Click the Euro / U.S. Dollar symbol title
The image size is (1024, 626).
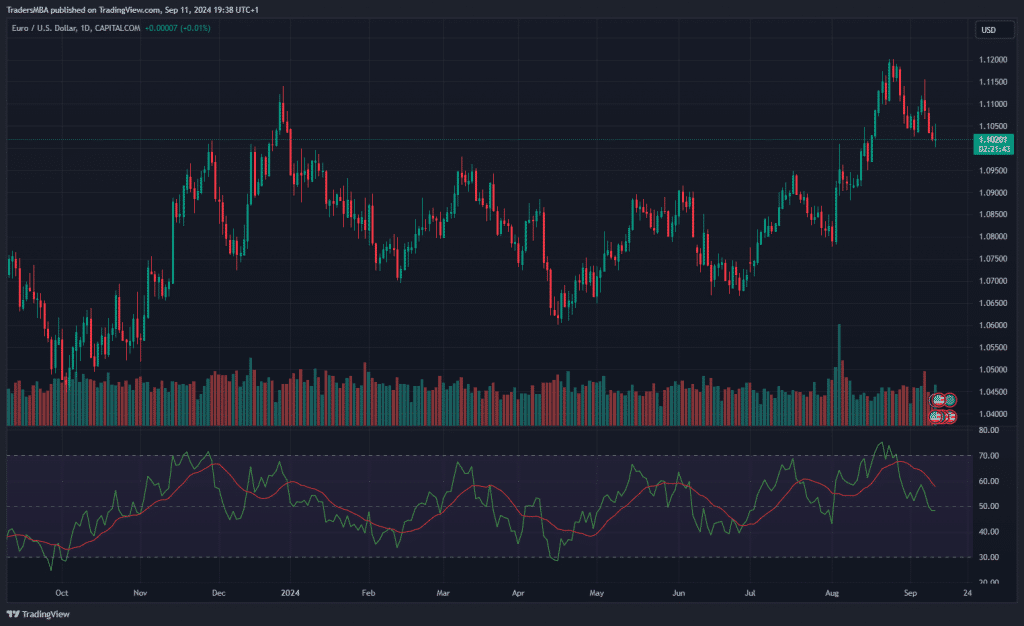[51, 28]
